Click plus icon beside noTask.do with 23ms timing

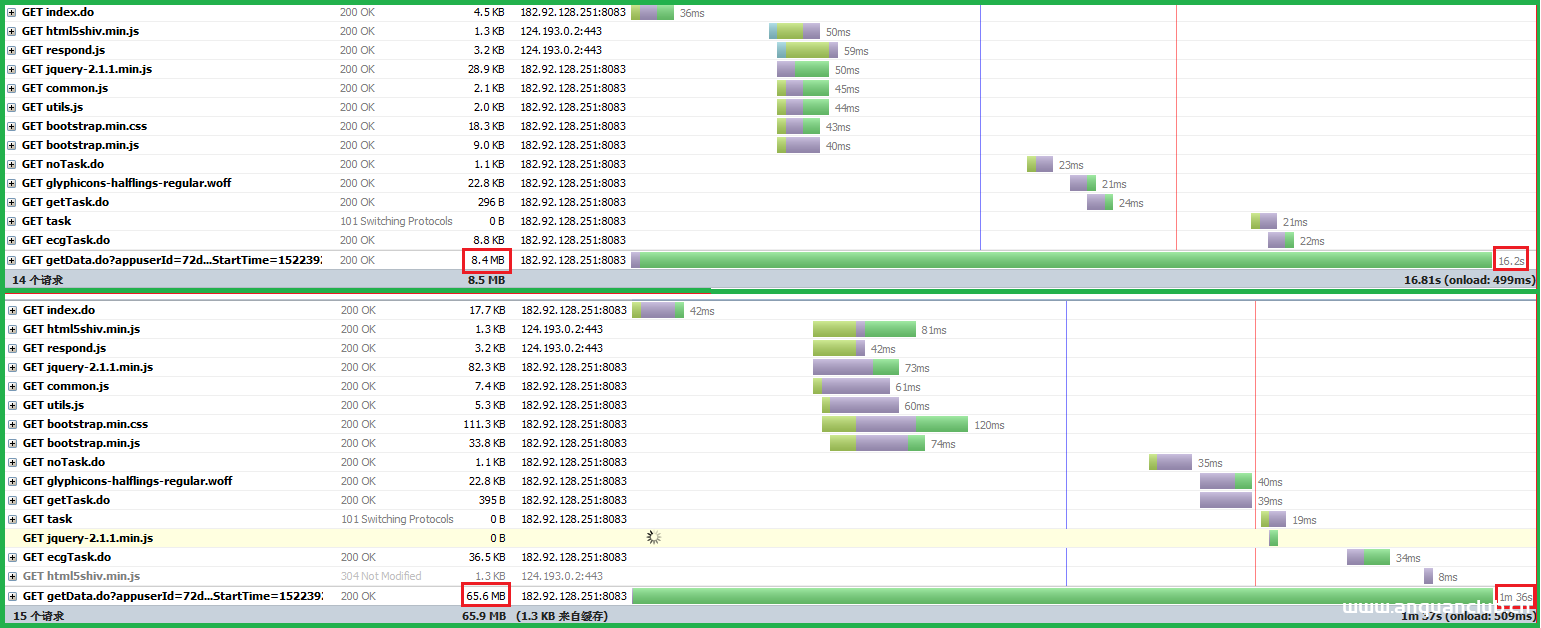tap(12, 165)
